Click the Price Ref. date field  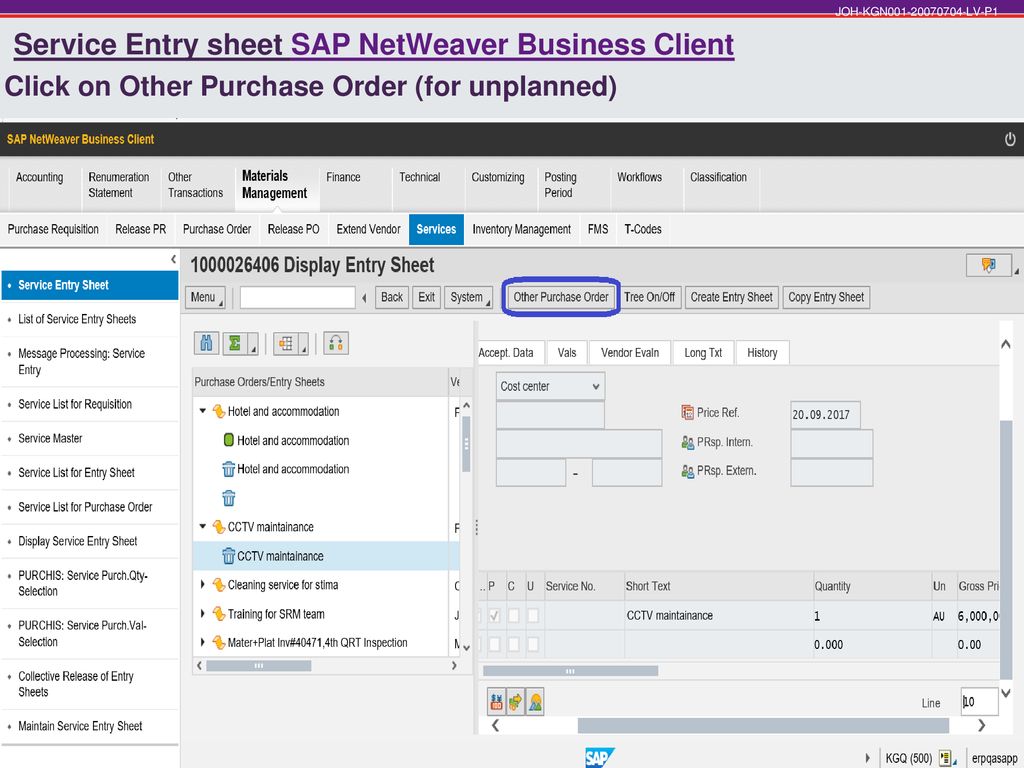point(825,414)
